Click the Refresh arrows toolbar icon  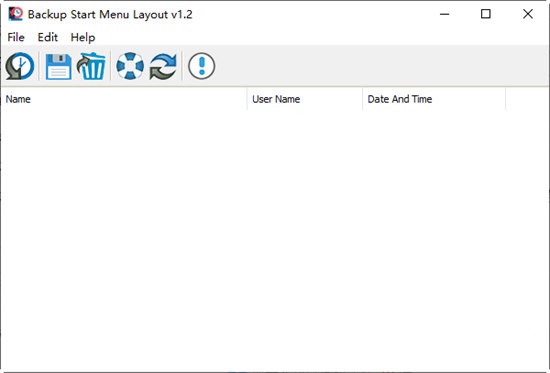[x=163, y=66]
